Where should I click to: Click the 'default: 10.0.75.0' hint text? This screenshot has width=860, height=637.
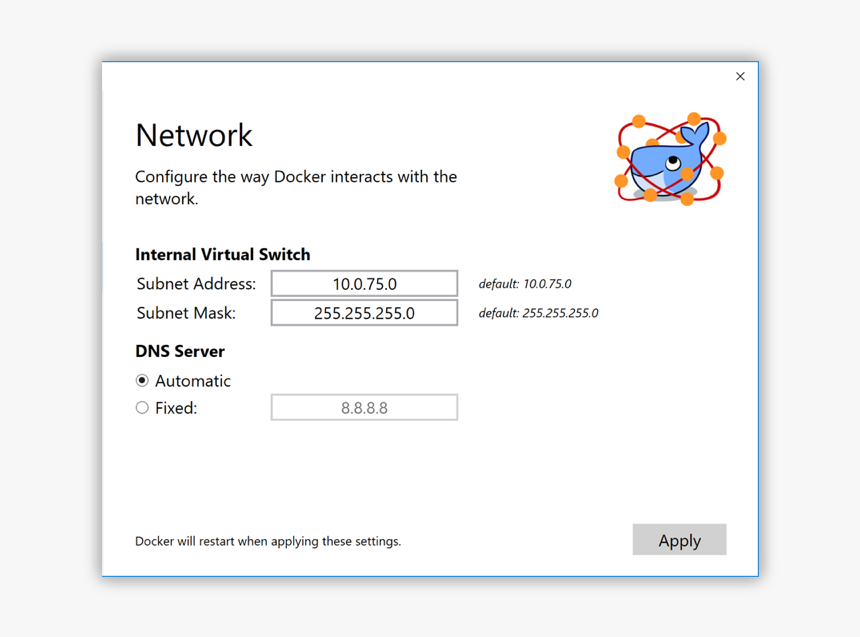click(525, 284)
